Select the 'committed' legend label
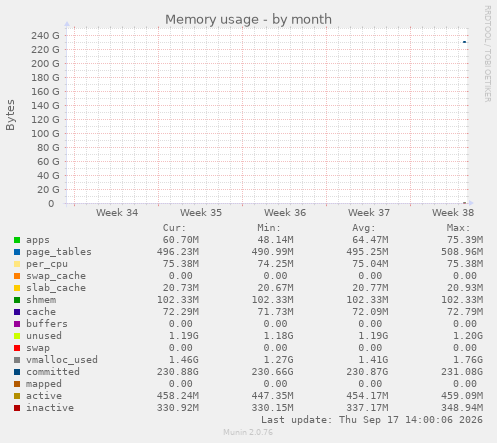Viewport: 497px width, 443px height. (53, 372)
